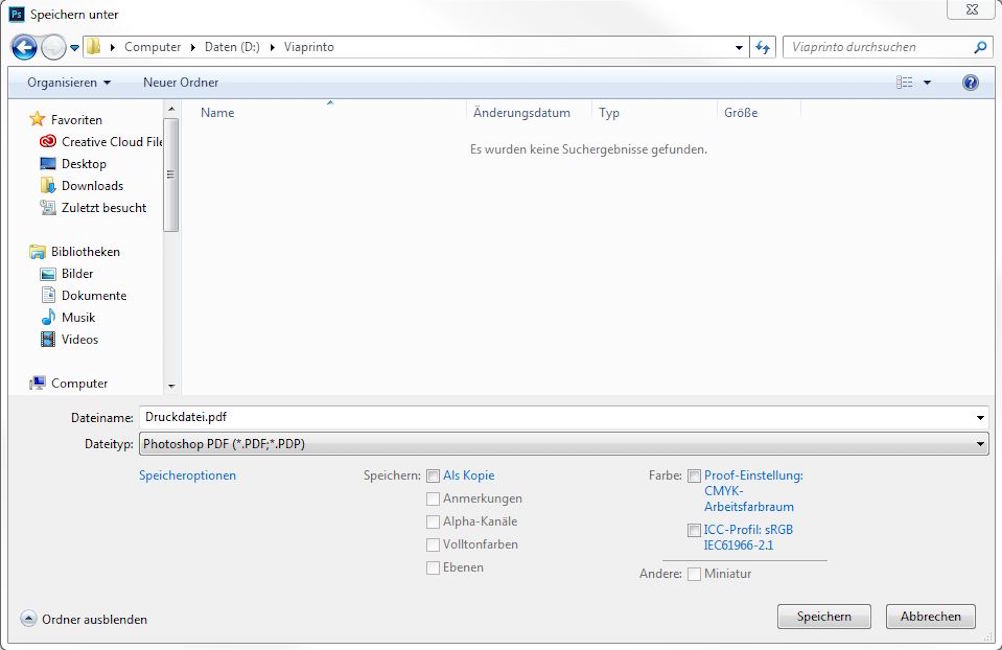Image resolution: width=1002 pixels, height=650 pixels.
Task: Open the Organisieren menu
Action: 69,82
